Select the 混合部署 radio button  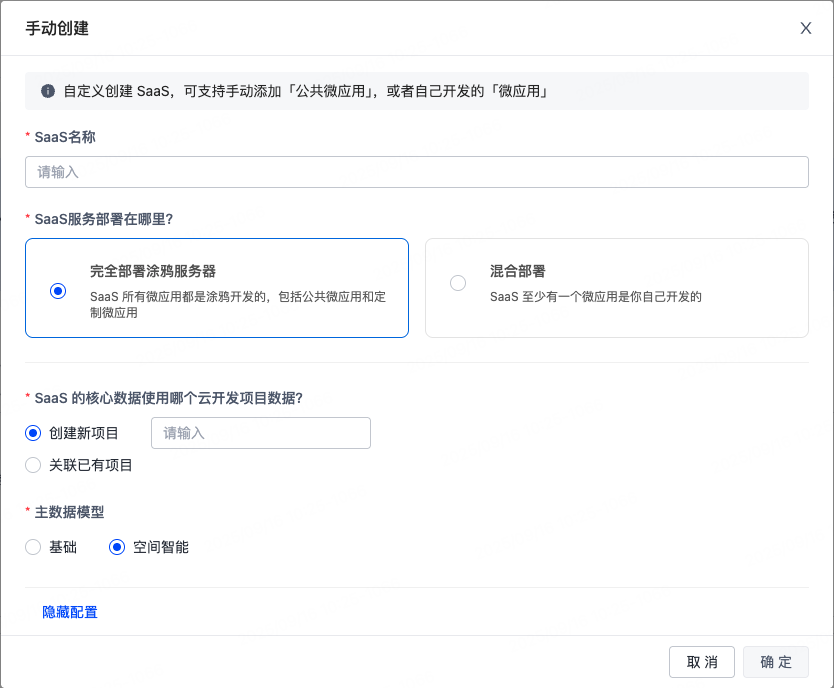tap(458, 283)
